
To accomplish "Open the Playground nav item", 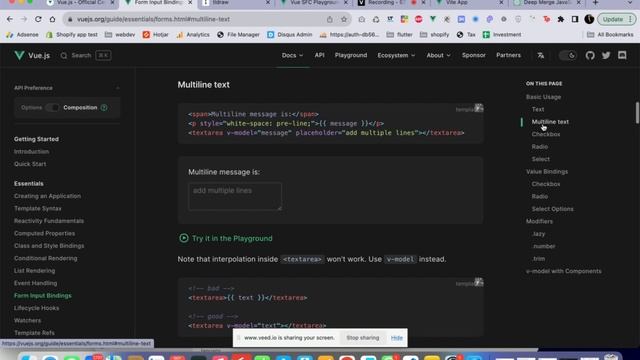I will tap(351, 55).
